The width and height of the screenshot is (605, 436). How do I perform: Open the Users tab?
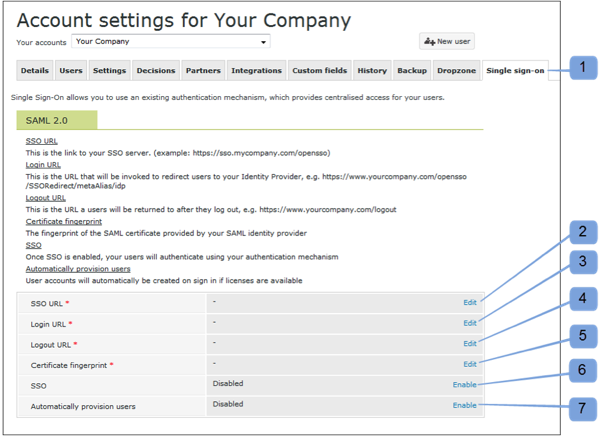tap(71, 71)
